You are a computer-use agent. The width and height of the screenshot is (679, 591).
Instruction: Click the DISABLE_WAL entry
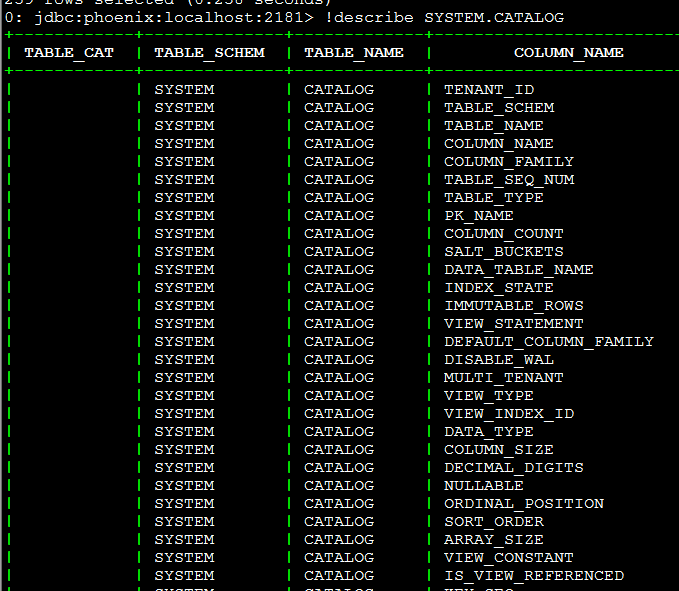499,360
